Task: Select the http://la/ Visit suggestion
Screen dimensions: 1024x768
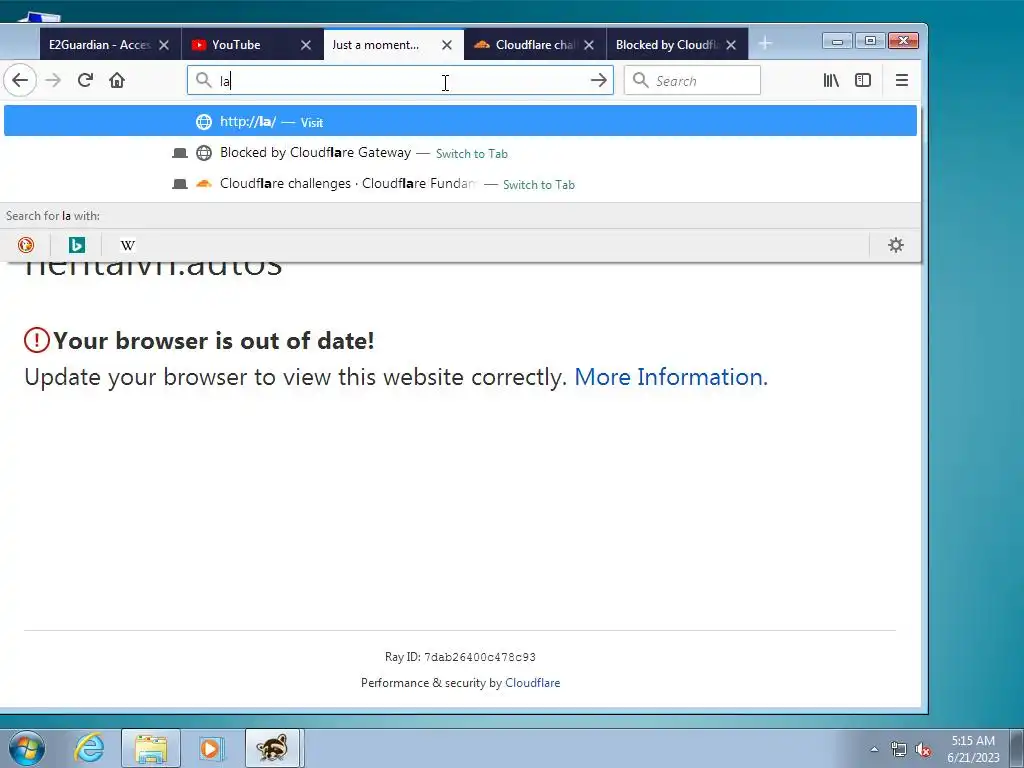Action: coord(460,121)
